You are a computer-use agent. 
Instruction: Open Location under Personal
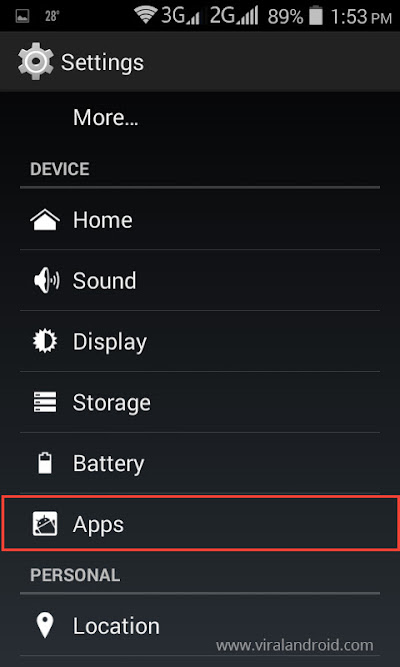pyautogui.click(x=200, y=626)
